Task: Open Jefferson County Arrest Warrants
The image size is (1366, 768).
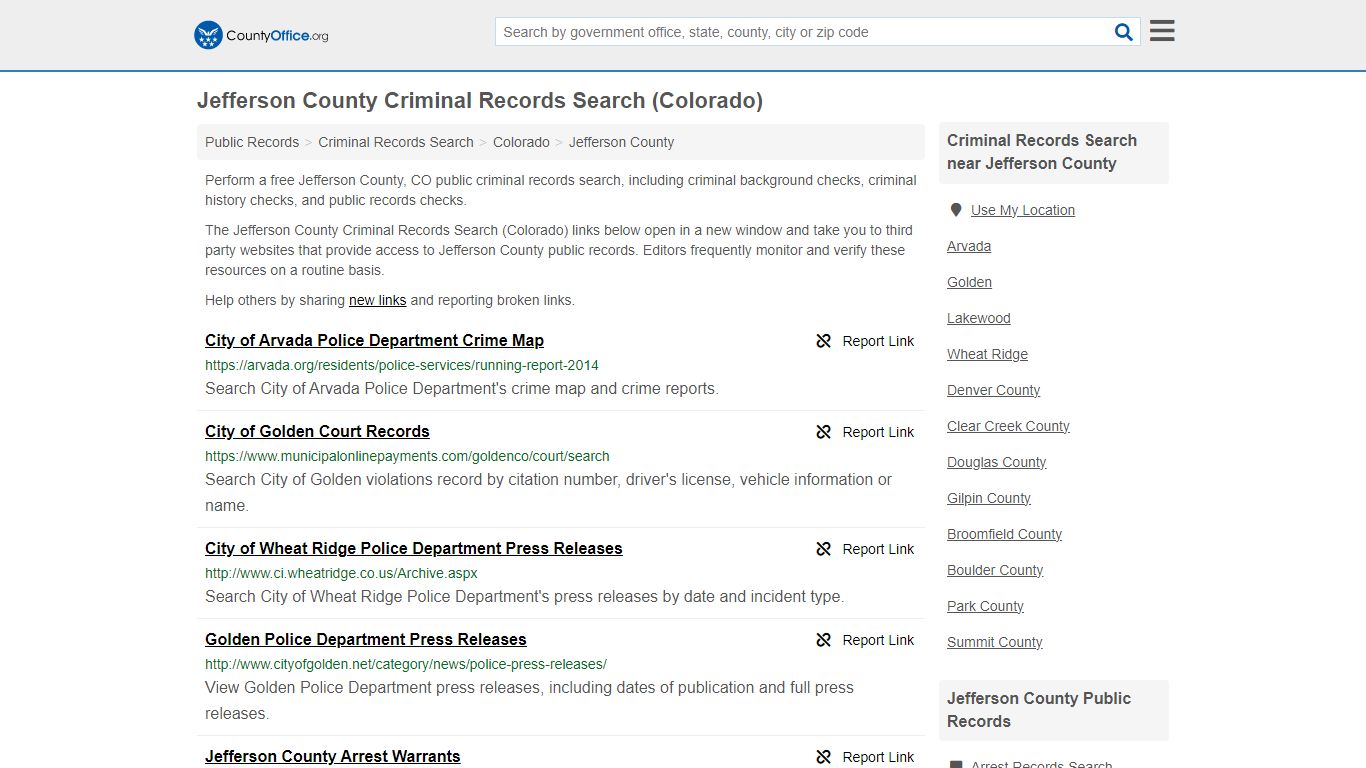Action: (333, 756)
